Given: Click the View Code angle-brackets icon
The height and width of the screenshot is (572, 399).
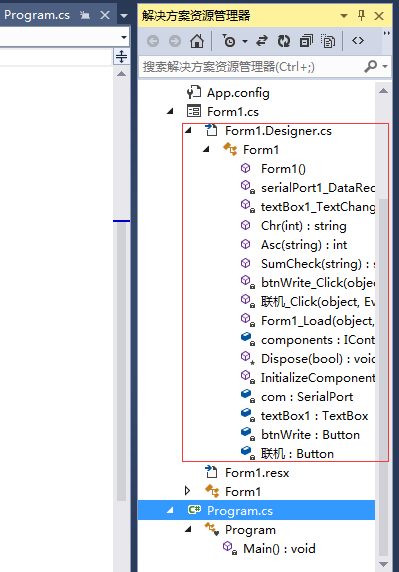Looking at the screenshot, I should 358,40.
